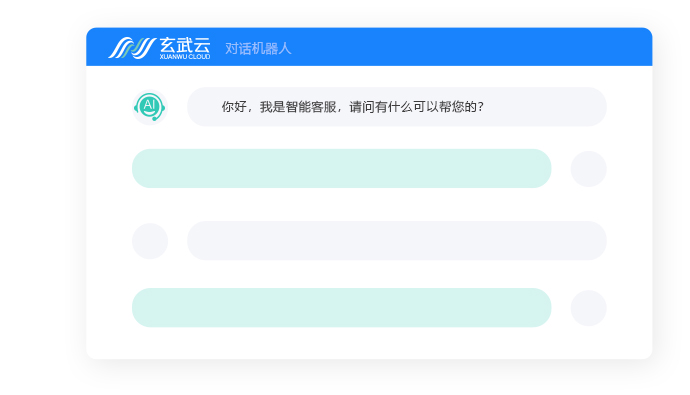Click the empty blue header area right of the title
The height and width of the screenshot is (395, 690).
471,48
